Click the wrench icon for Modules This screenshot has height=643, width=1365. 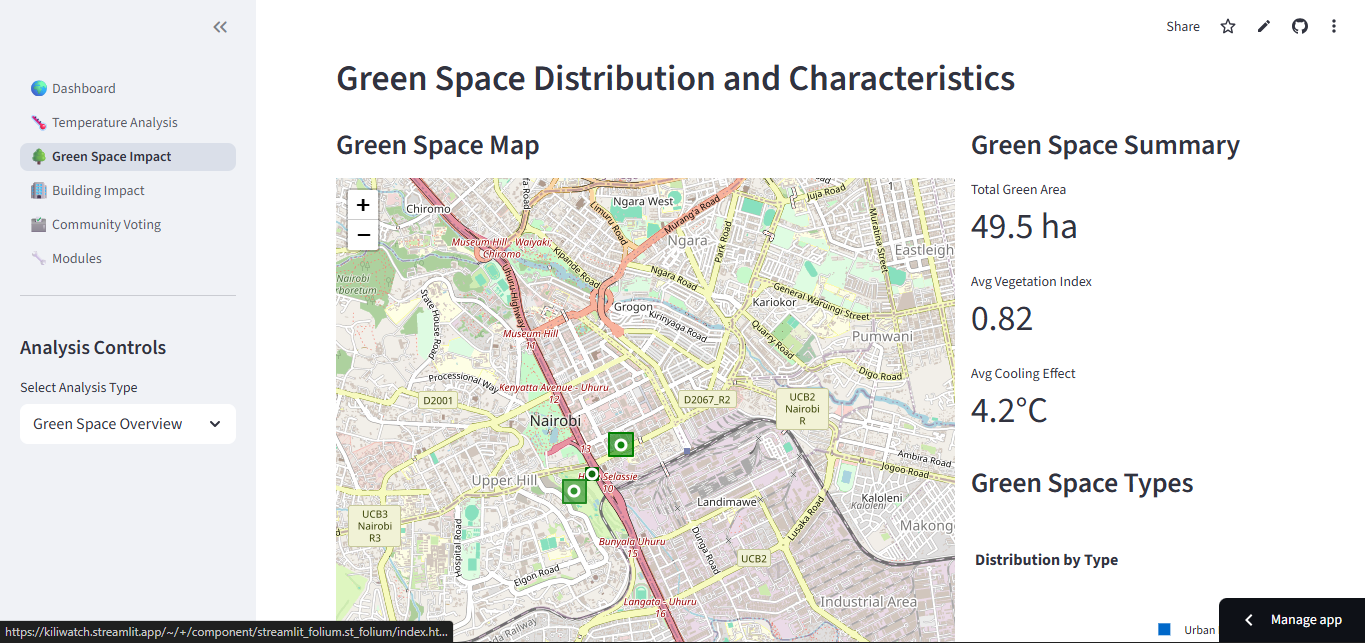(39, 258)
